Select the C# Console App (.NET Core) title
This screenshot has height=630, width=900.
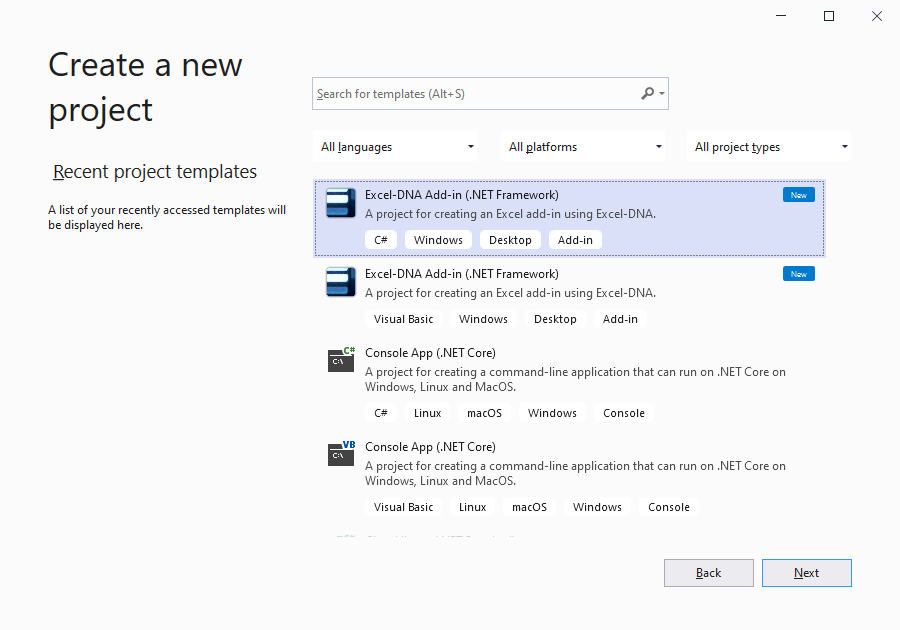tap(430, 353)
